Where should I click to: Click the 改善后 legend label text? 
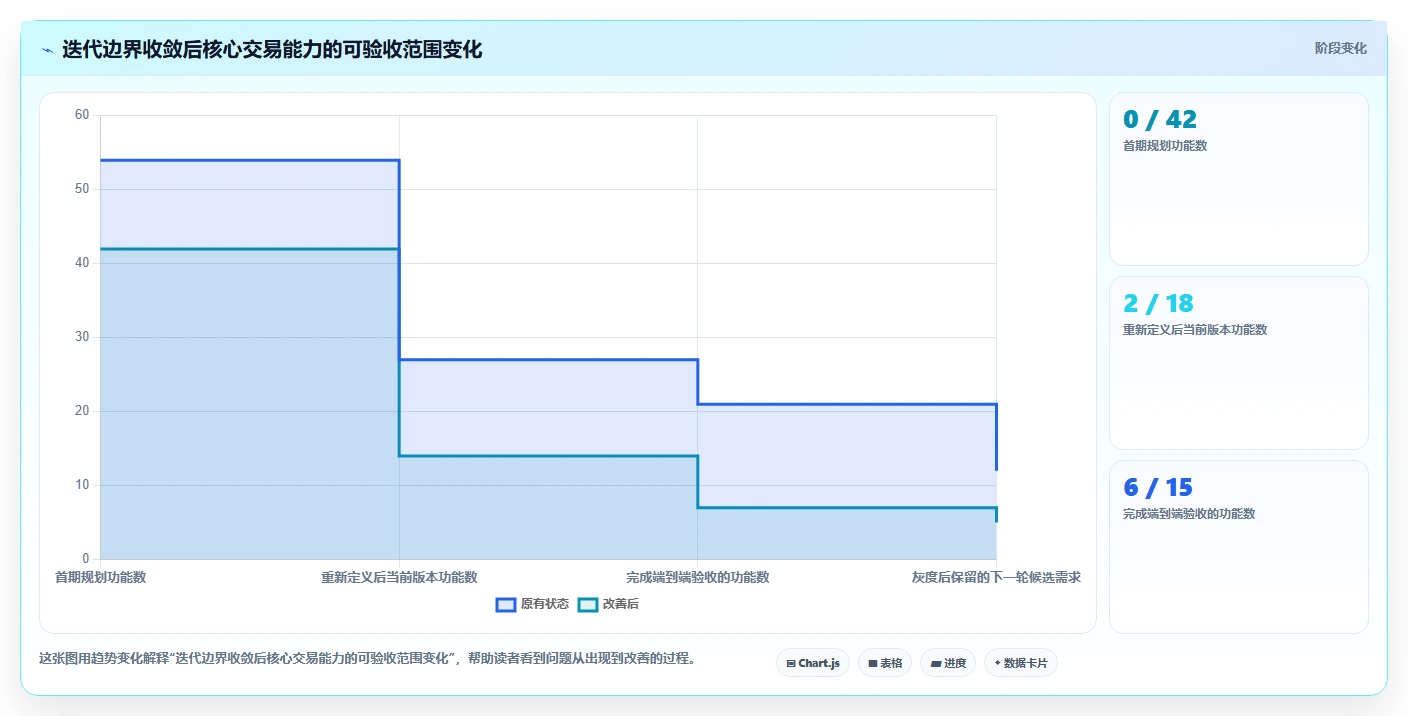[x=621, y=604]
